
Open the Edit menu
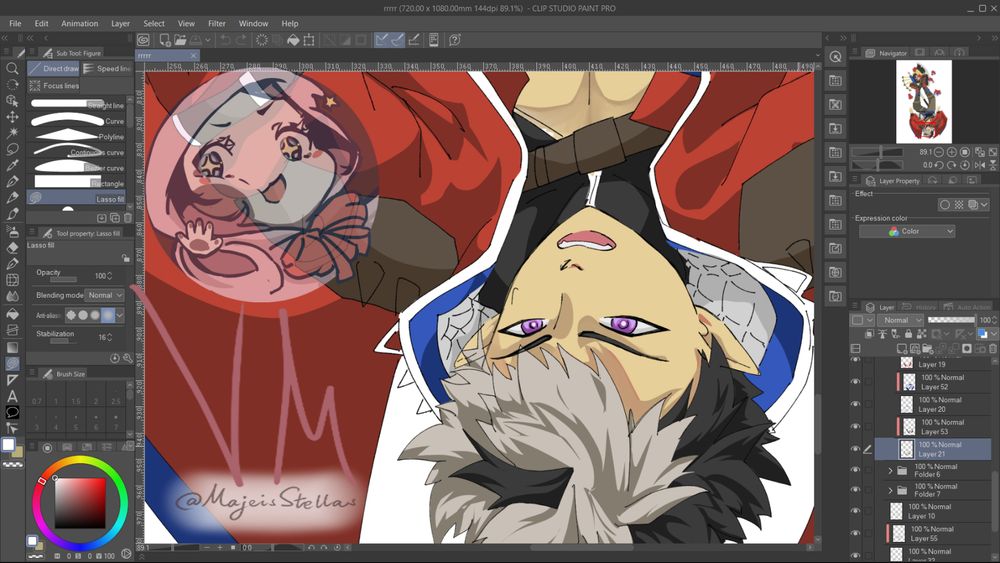(x=41, y=24)
